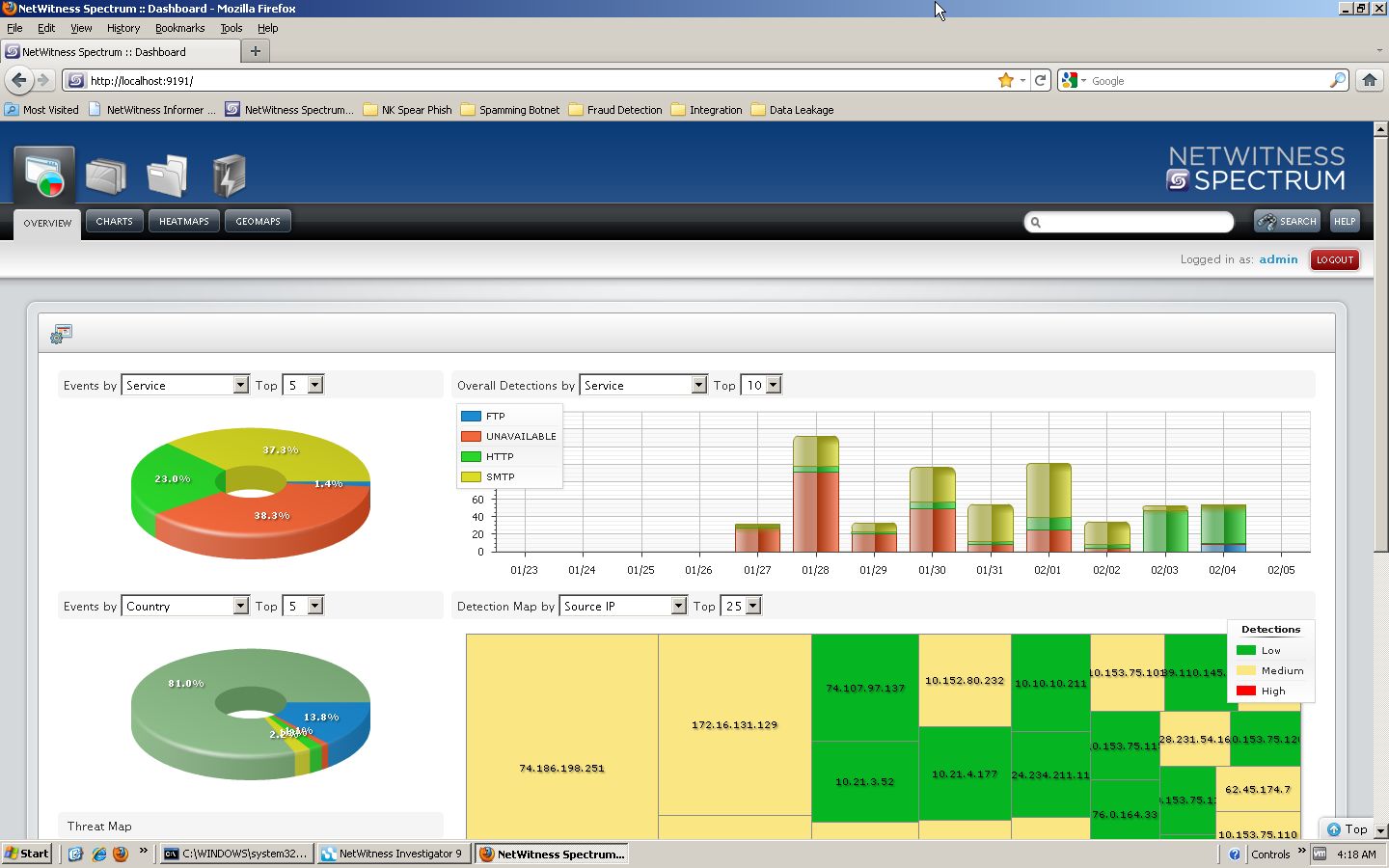This screenshot has width=1389, height=868.
Task: Switch to the Charts tab
Action: click(115, 221)
